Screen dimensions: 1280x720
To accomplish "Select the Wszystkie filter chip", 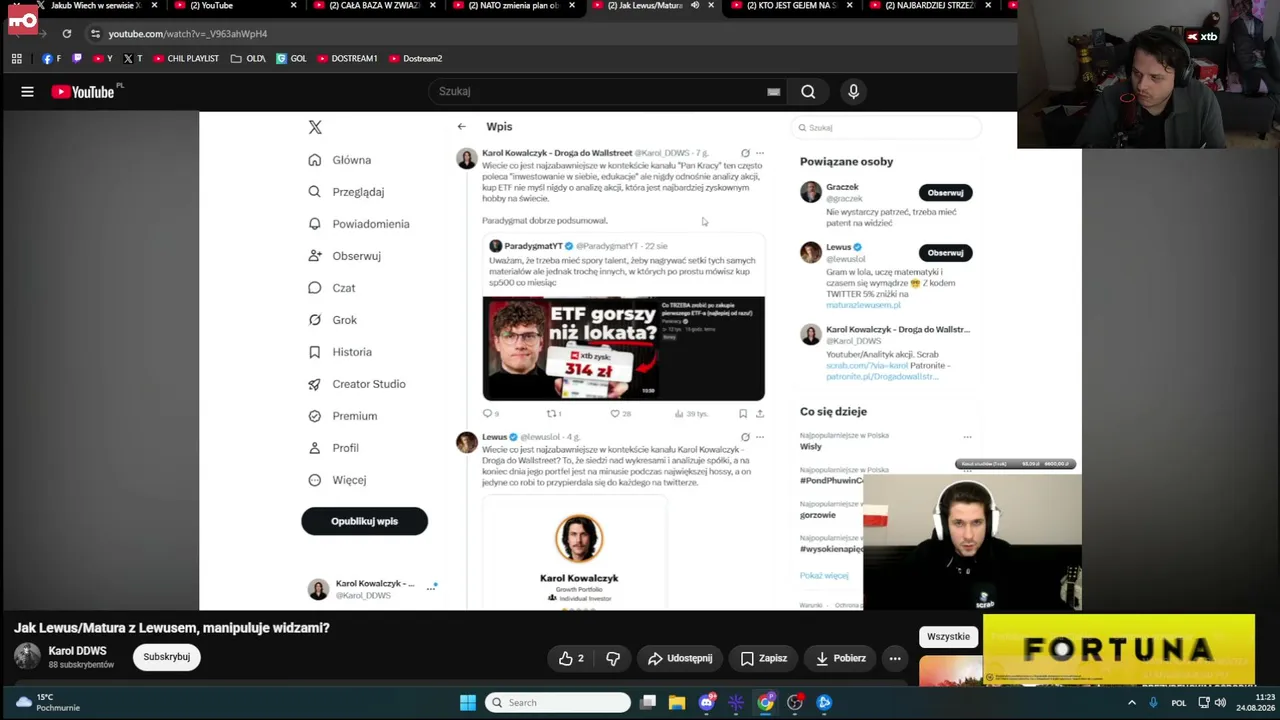I will click(948, 637).
